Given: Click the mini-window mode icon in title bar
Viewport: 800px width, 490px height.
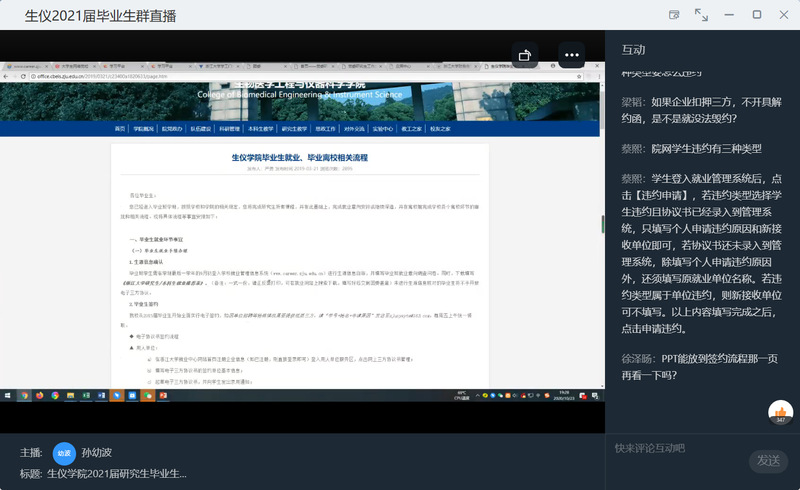Looking at the screenshot, I should click(674, 15).
